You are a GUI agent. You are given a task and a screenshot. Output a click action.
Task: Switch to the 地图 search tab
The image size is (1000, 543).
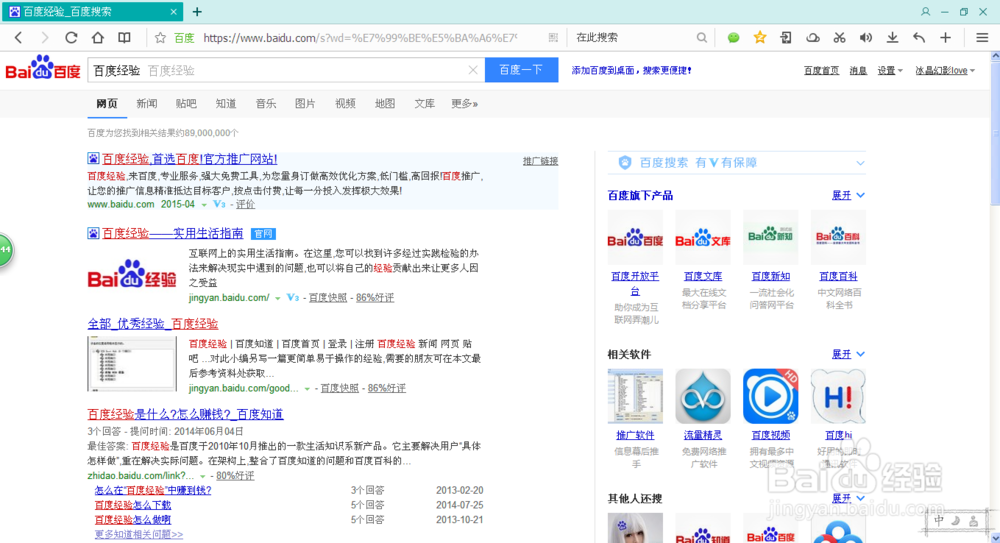coord(385,103)
